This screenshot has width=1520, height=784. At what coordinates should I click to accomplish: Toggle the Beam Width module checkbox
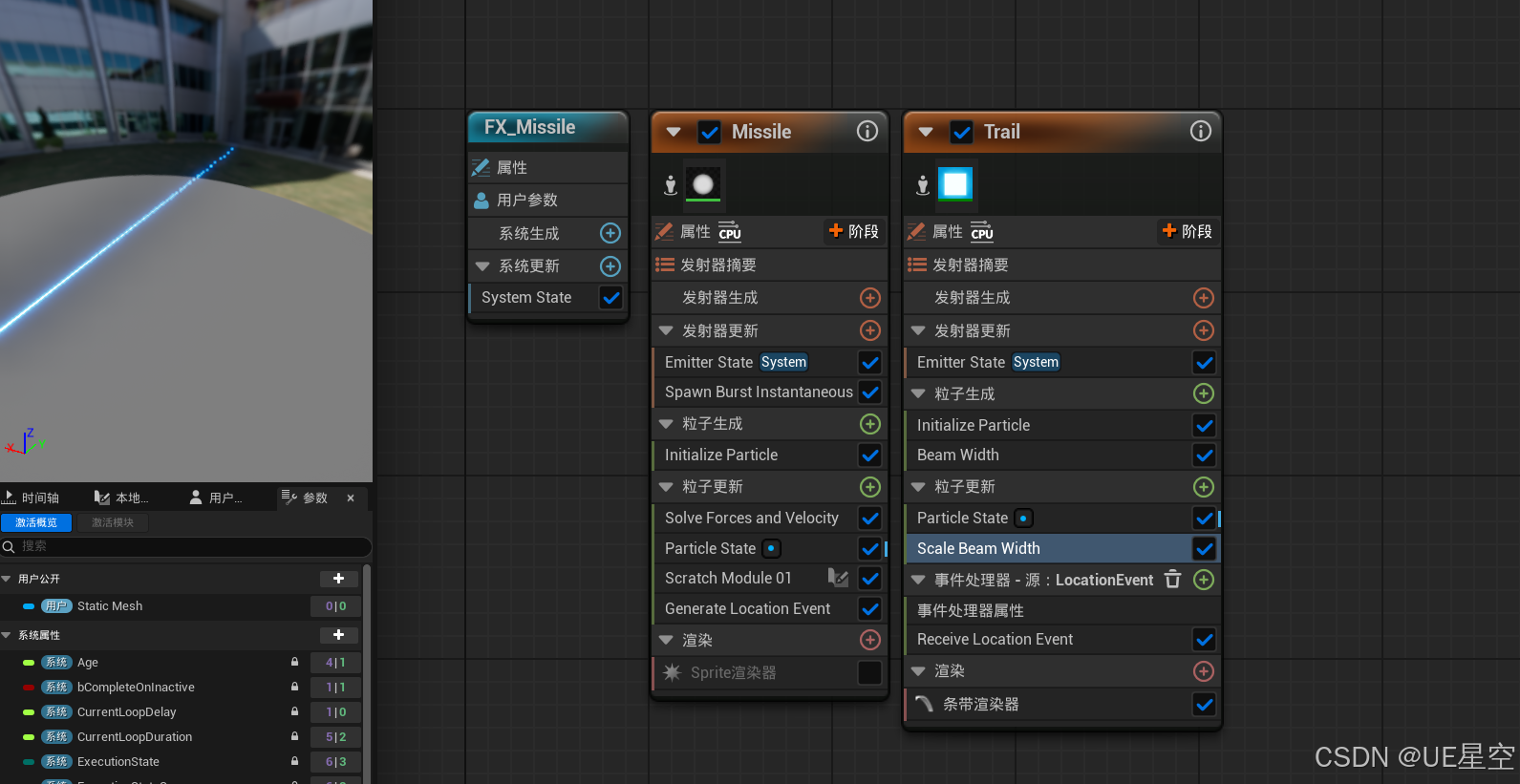point(1204,456)
